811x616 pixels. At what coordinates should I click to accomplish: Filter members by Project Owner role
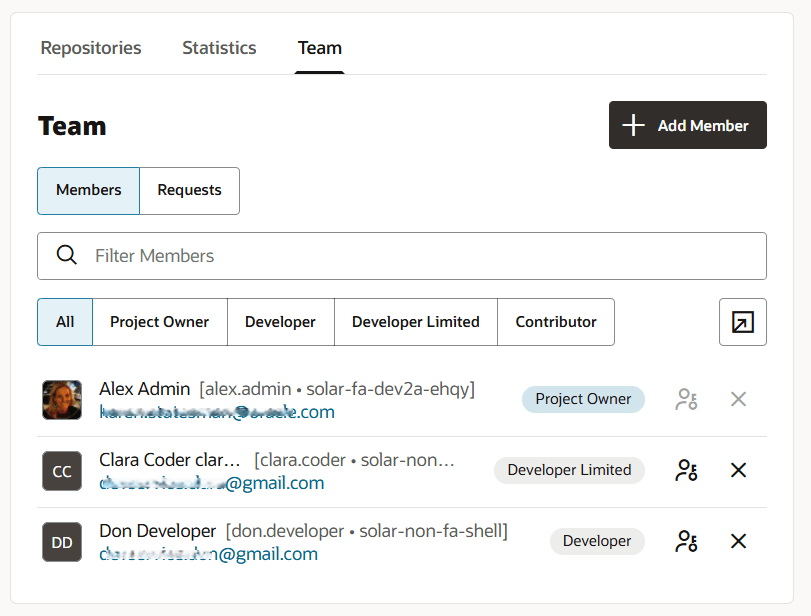pos(159,322)
